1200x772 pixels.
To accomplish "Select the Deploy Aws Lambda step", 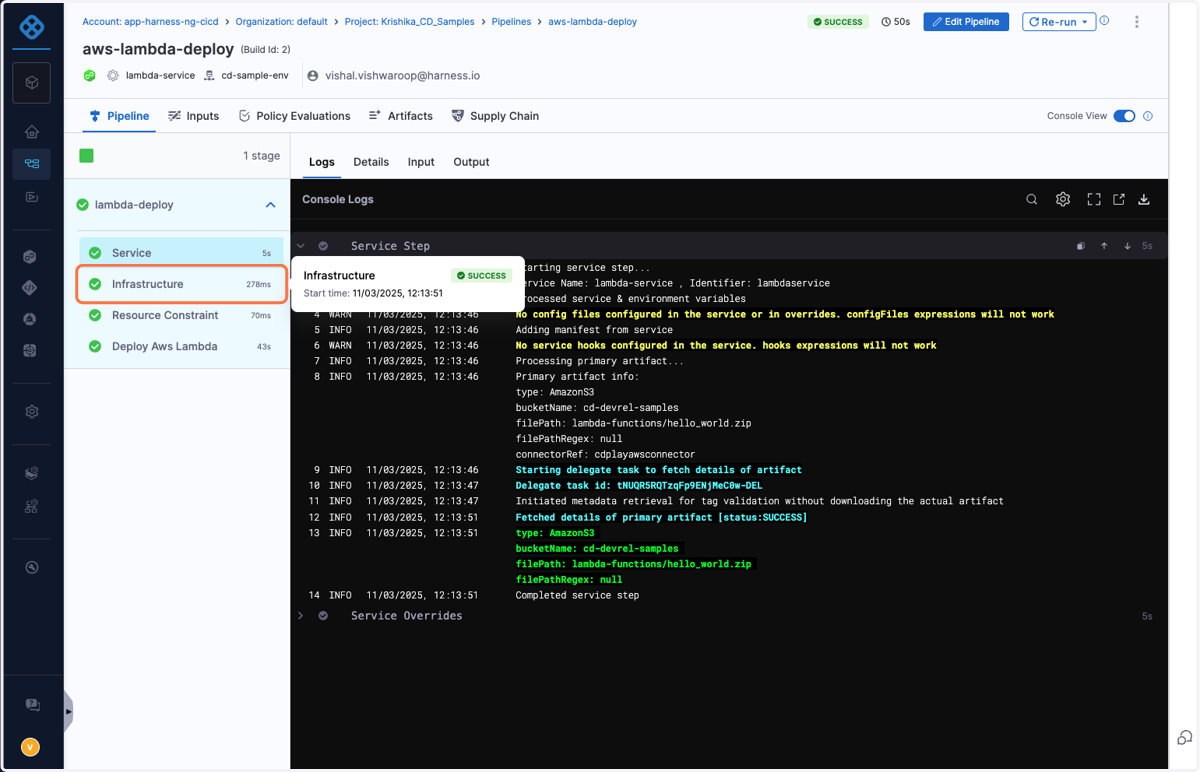I will (180, 346).
